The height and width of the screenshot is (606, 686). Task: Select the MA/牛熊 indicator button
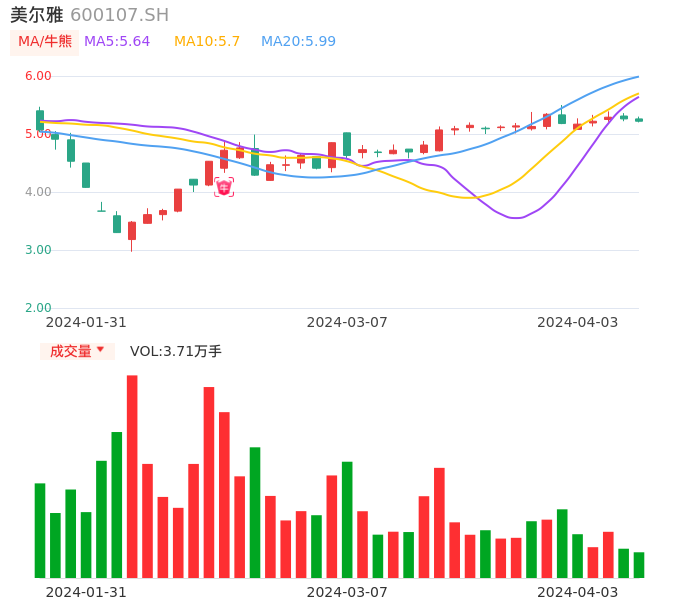pos(45,42)
